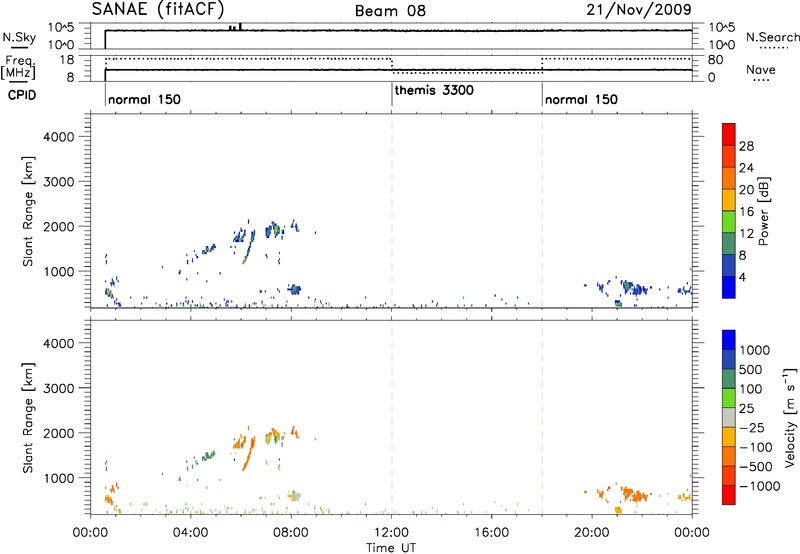The width and height of the screenshot is (800, 554).
Task: Click the CPID row label
Action: [x=22, y=95]
